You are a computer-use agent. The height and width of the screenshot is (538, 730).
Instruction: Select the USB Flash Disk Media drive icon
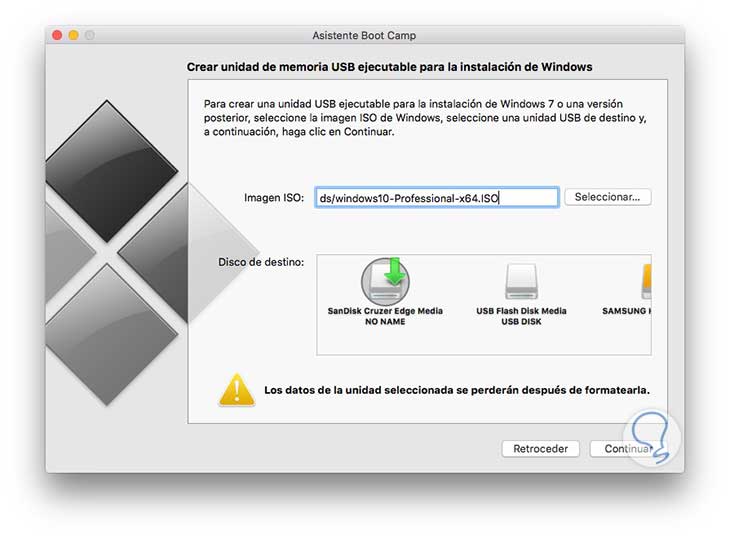point(521,282)
